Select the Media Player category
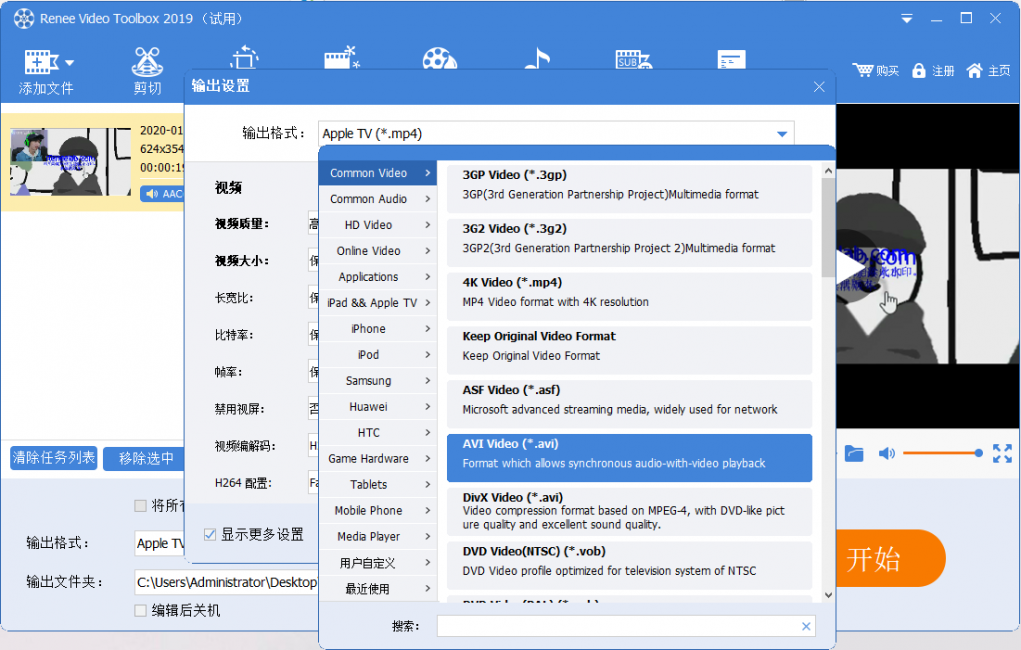Screen dimensions: 1021x650 point(378,537)
